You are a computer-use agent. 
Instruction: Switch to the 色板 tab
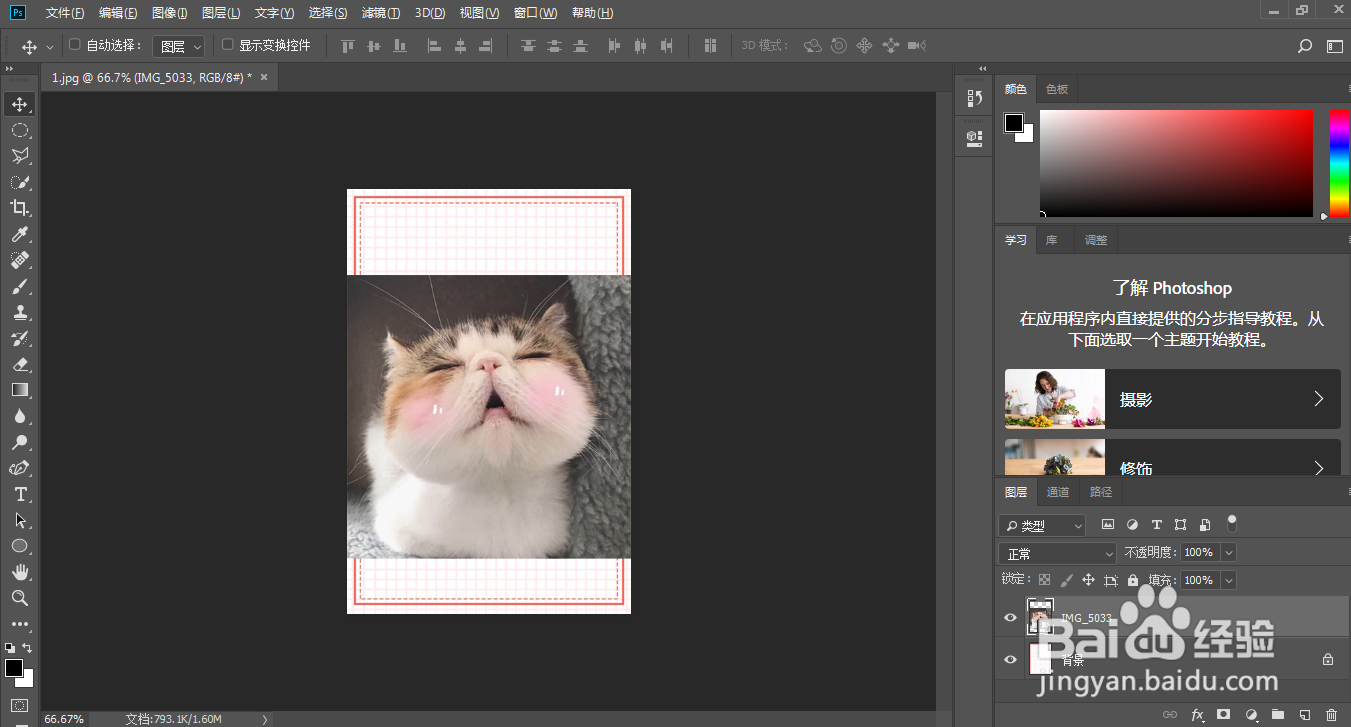[x=1057, y=89]
